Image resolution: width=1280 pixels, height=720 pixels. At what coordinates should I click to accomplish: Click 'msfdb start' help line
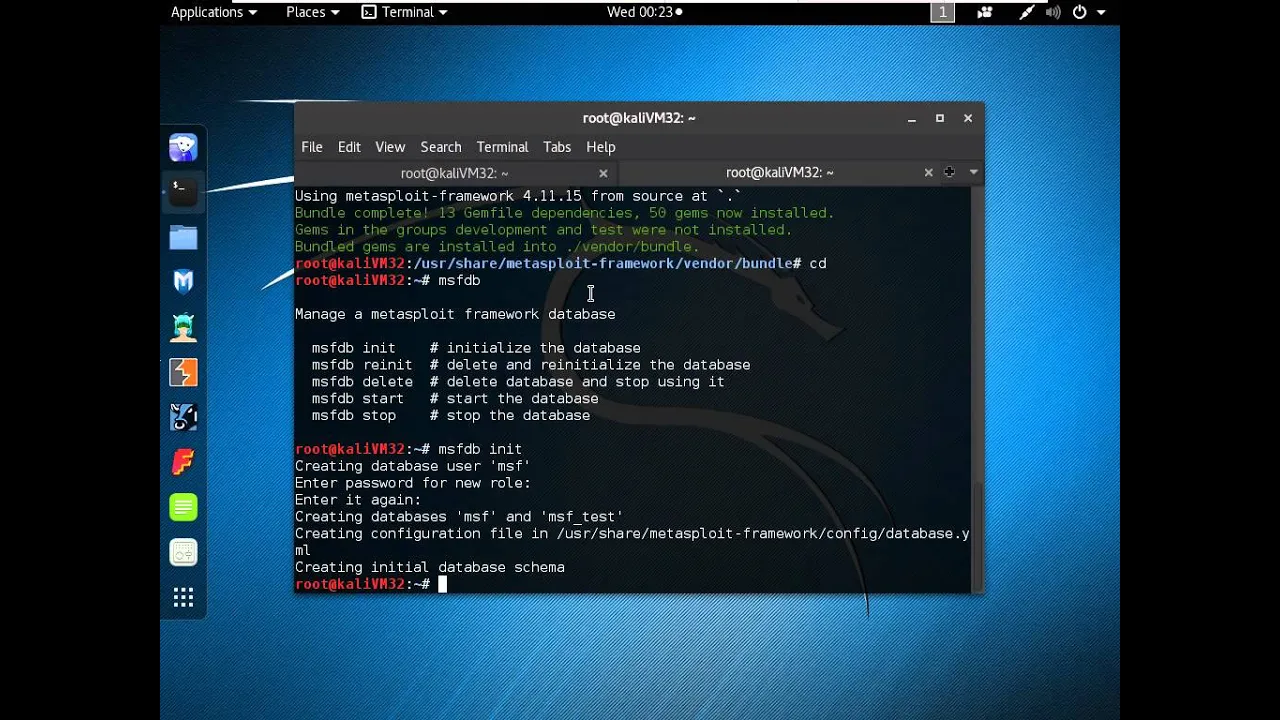tap(455, 399)
